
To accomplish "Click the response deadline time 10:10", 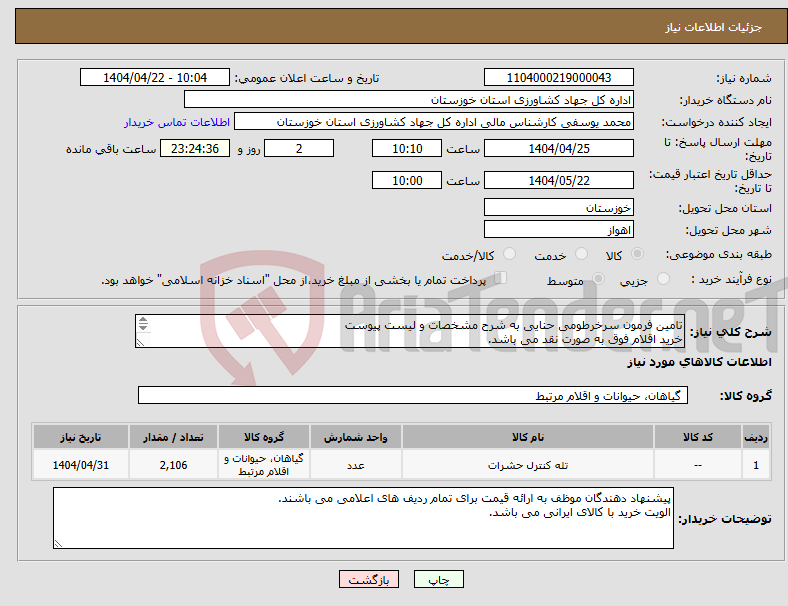I will [x=407, y=149].
